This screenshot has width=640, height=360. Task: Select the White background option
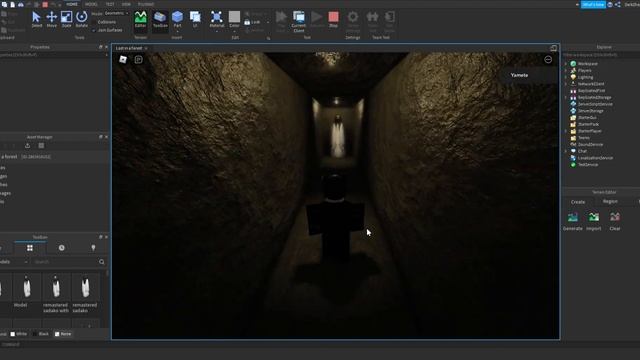click(x=18, y=334)
